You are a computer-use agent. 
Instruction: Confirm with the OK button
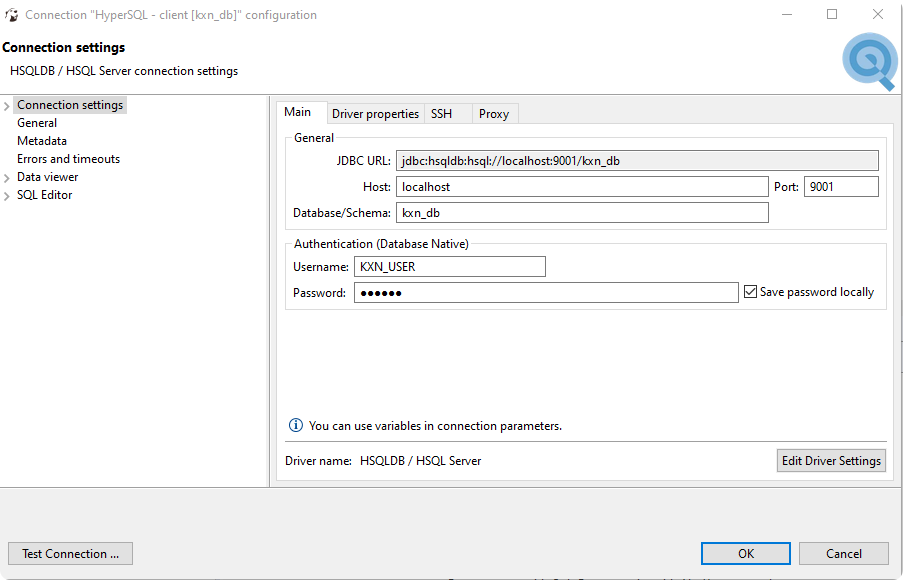point(746,554)
